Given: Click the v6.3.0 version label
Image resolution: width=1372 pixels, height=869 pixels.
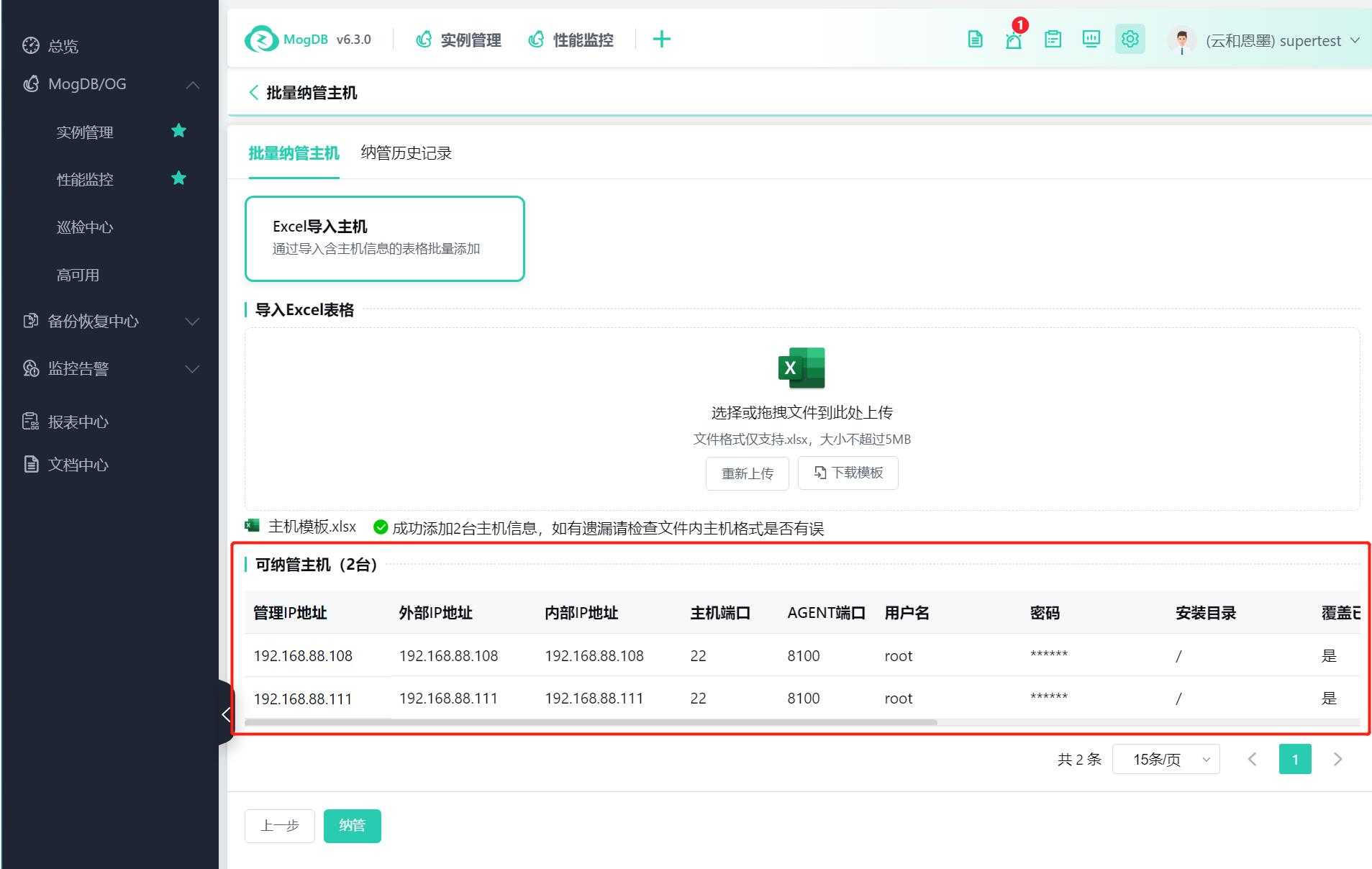Looking at the screenshot, I should [354, 40].
